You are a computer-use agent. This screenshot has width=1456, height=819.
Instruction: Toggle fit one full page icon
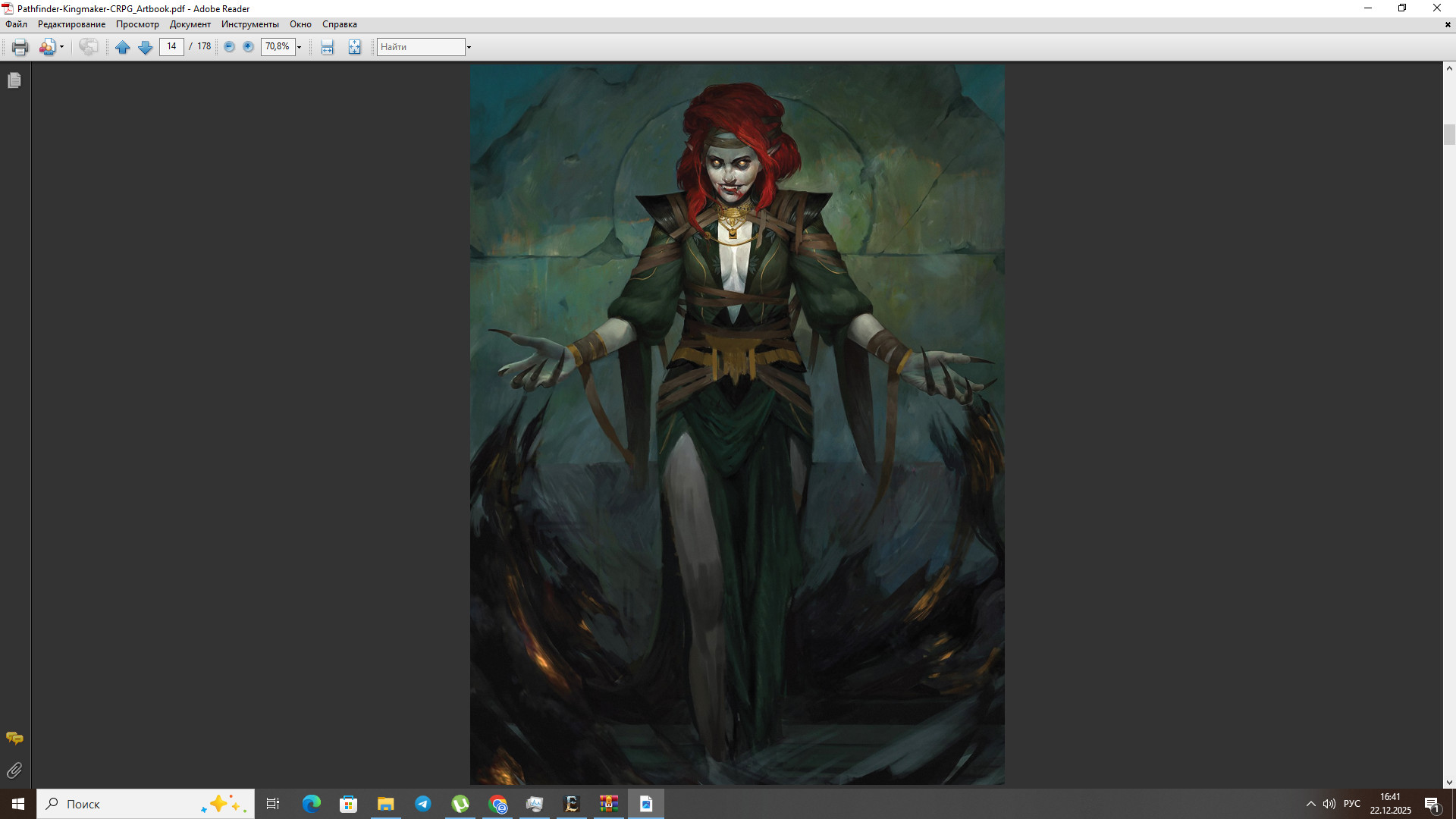tap(354, 47)
